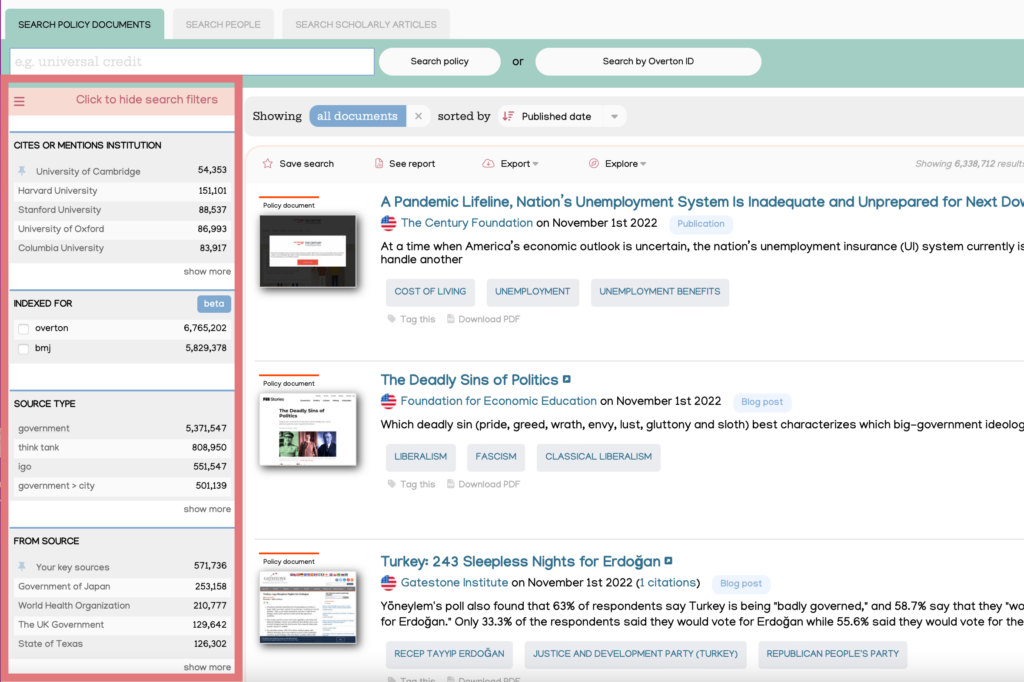Image resolution: width=1024 pixels, height=682 pixels.
Task: Select the RECEP TAYYIP ERDOĞAN tag
Action: pos(449,654)
